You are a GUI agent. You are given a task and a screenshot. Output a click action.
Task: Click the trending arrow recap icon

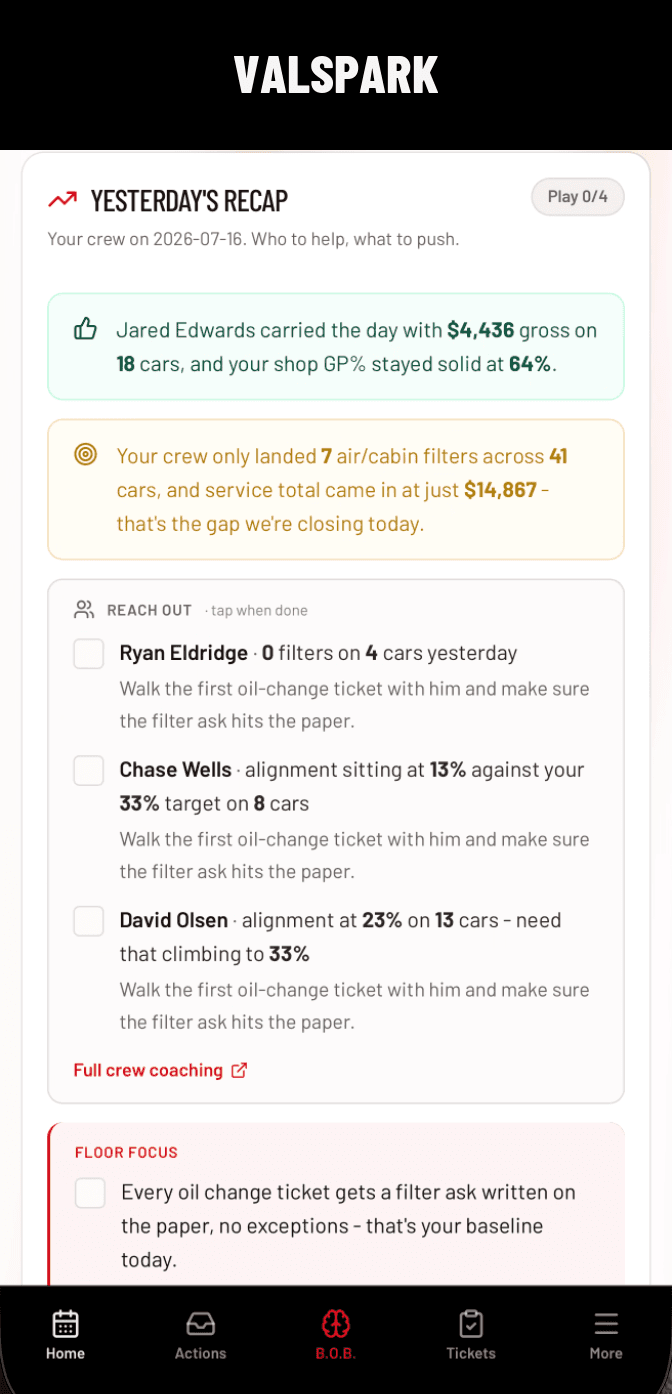coord(62,200)
